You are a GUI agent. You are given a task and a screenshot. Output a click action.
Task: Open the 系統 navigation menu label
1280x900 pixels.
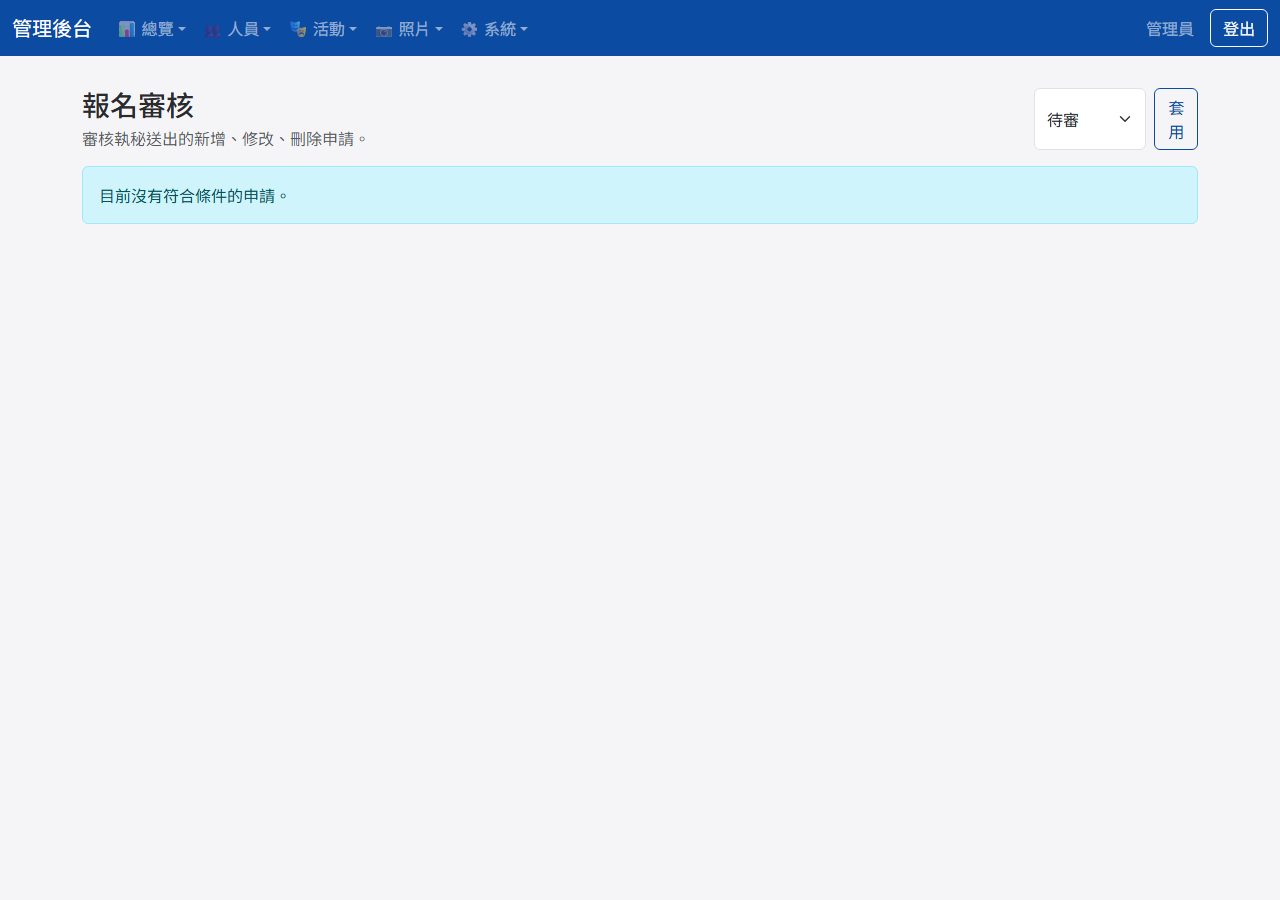(x=500, y=29)
